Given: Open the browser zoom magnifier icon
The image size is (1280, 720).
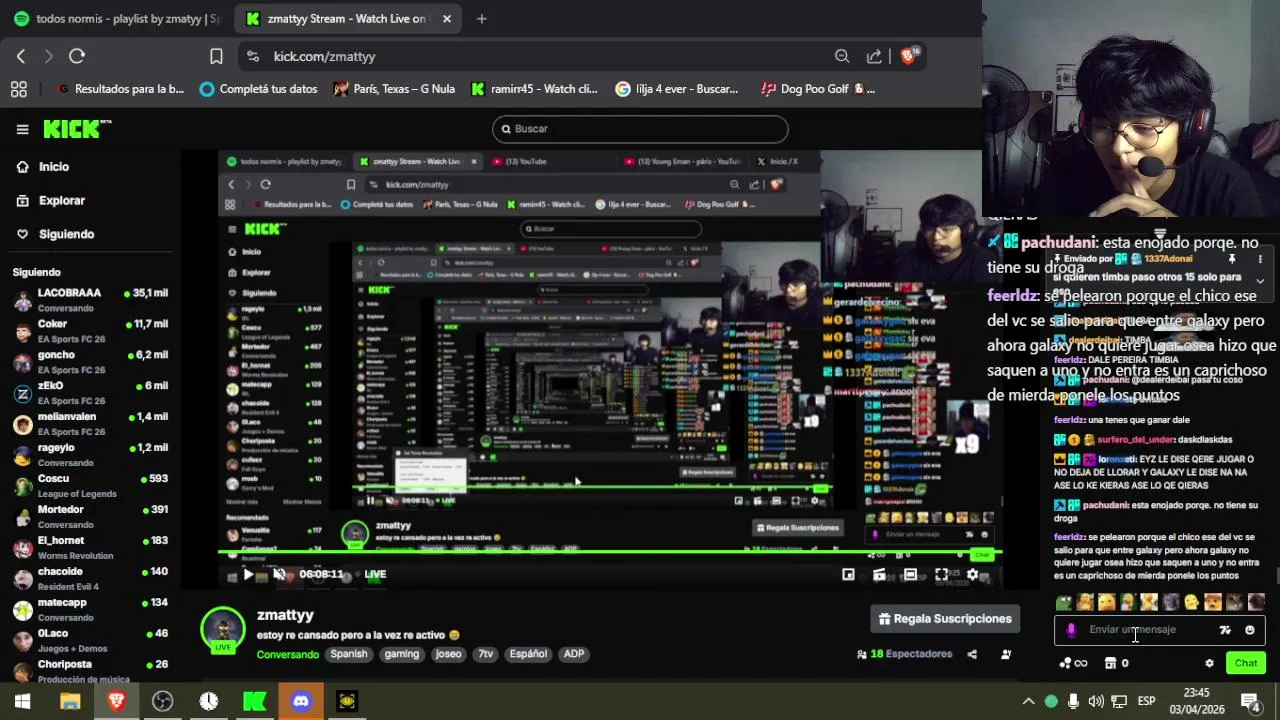Looking at the screenshot, I should click(x=842, y=56).
